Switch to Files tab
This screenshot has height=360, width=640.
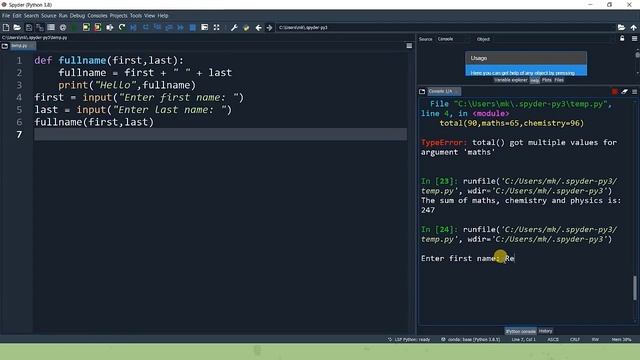point(559,80)
